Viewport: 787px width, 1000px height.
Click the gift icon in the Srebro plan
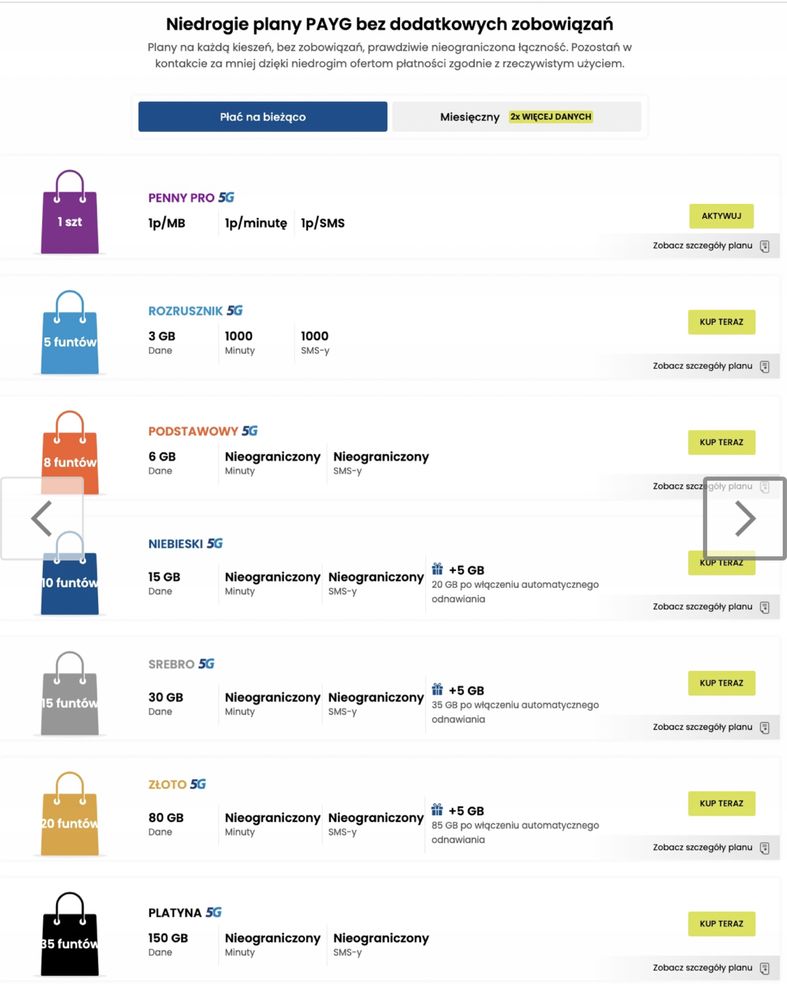(437, 689)
